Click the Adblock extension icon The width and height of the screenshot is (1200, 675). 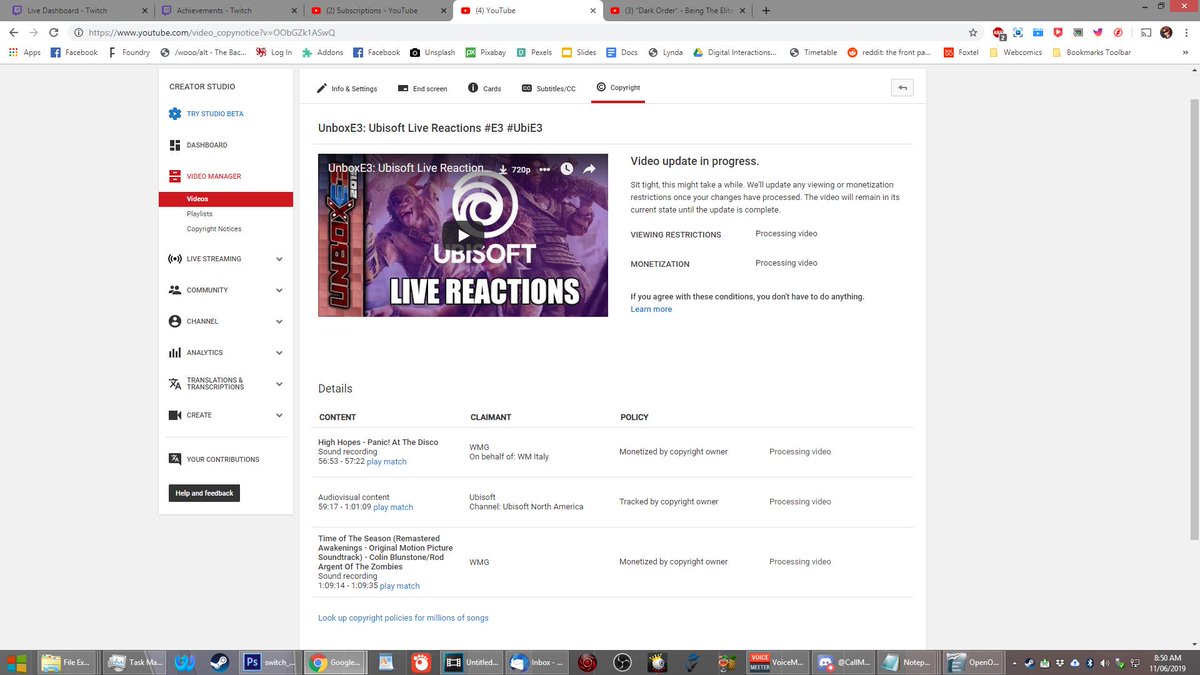998,32
